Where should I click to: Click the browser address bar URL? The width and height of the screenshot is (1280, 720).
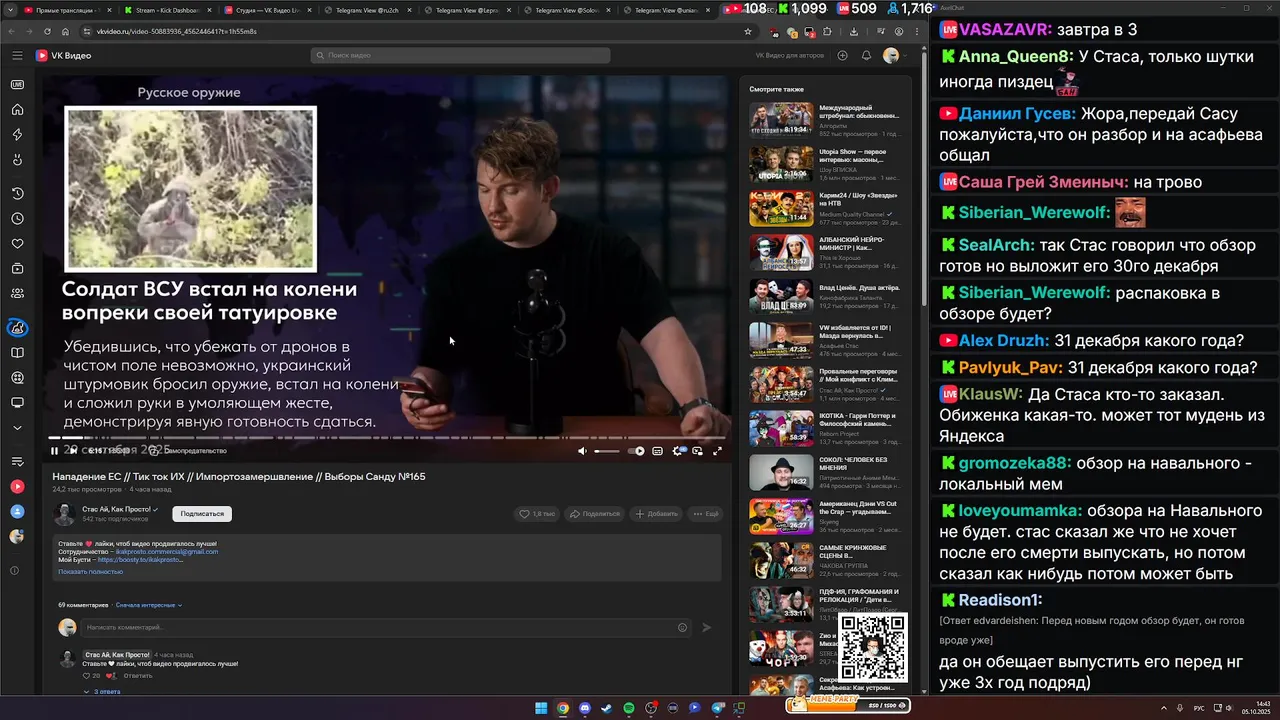(177, 31)
